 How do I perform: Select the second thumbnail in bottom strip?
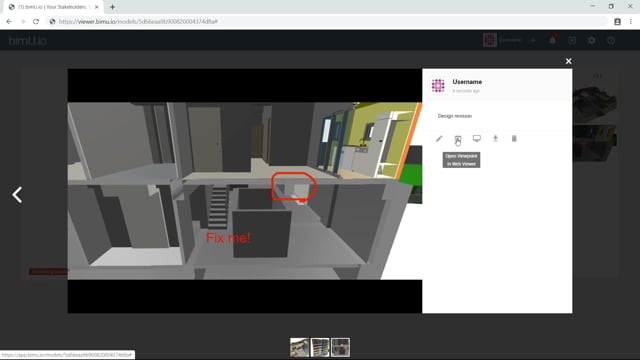[320, 347]
